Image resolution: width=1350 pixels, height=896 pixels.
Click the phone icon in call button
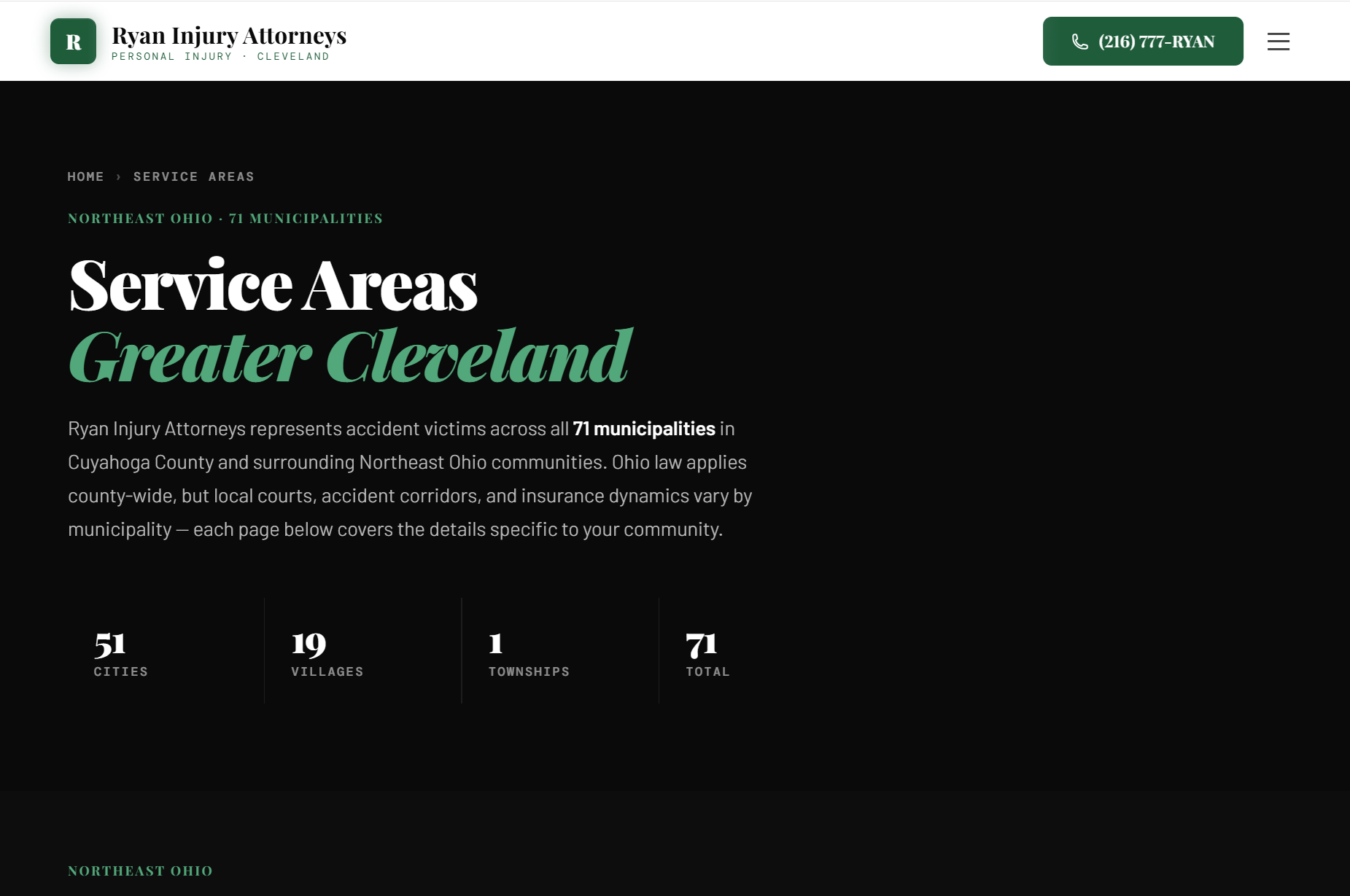(x=1079, y=42)
